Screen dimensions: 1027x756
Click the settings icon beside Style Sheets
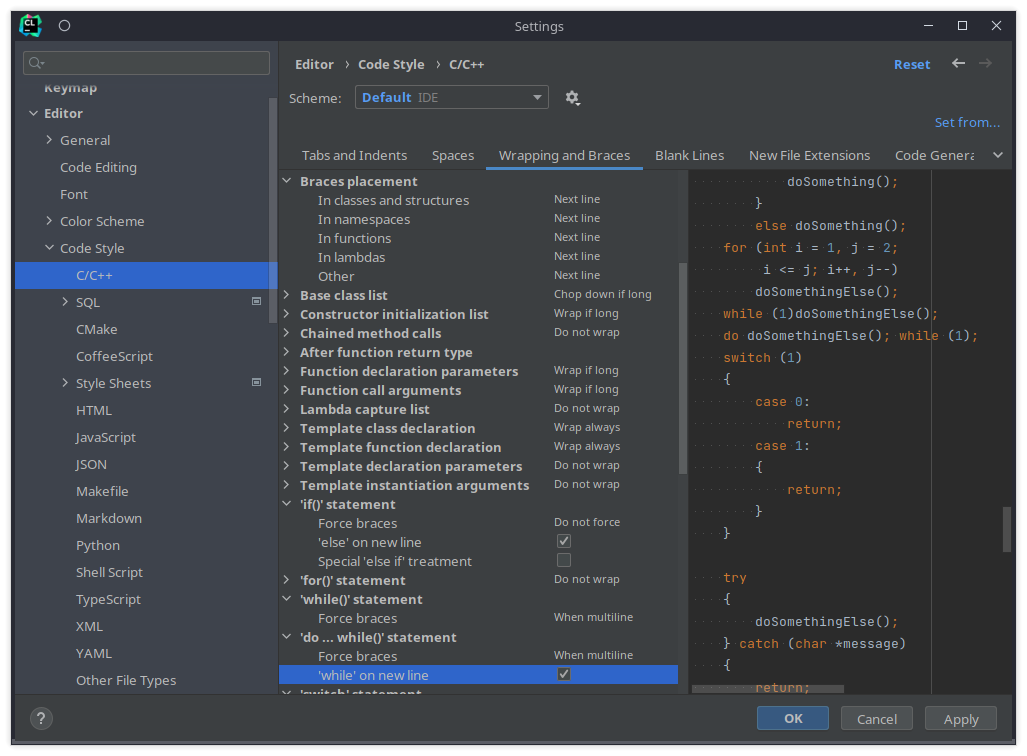coord(256,382)
